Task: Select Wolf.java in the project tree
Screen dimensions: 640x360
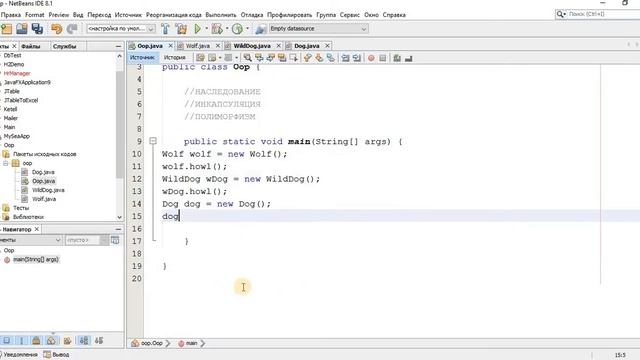Action: [44, 199]
